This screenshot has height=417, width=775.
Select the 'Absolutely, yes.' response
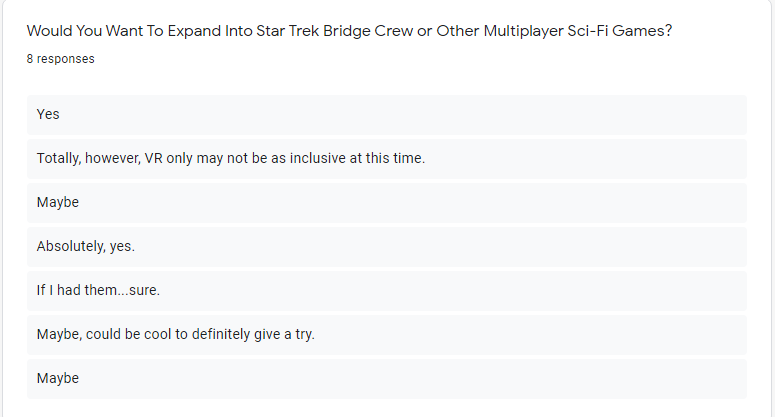[x=387, y=247]
